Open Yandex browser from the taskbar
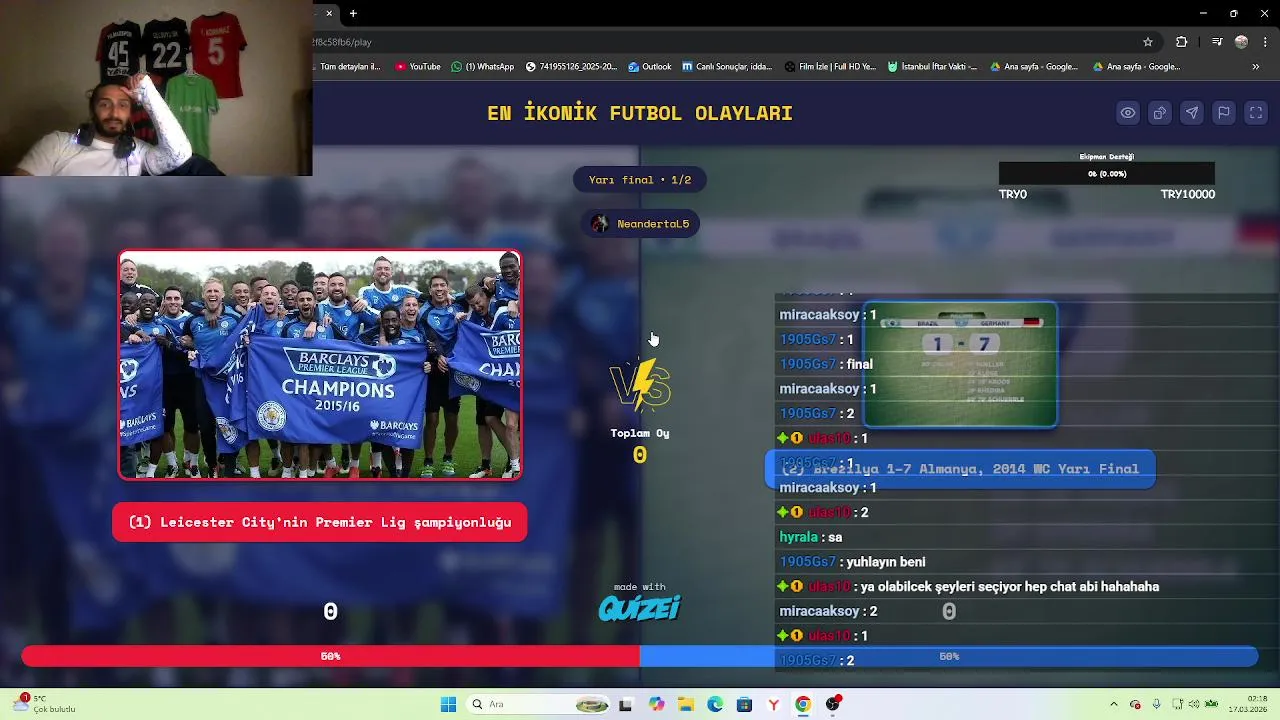The image size is (1280, 720). tap(773, 704)
